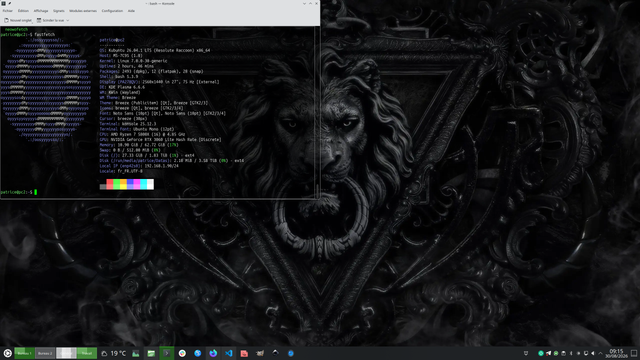This screenshot has height=360, width=640.
Task: Open the dark triangular app icon in taskbar
Action: (275, 353)
